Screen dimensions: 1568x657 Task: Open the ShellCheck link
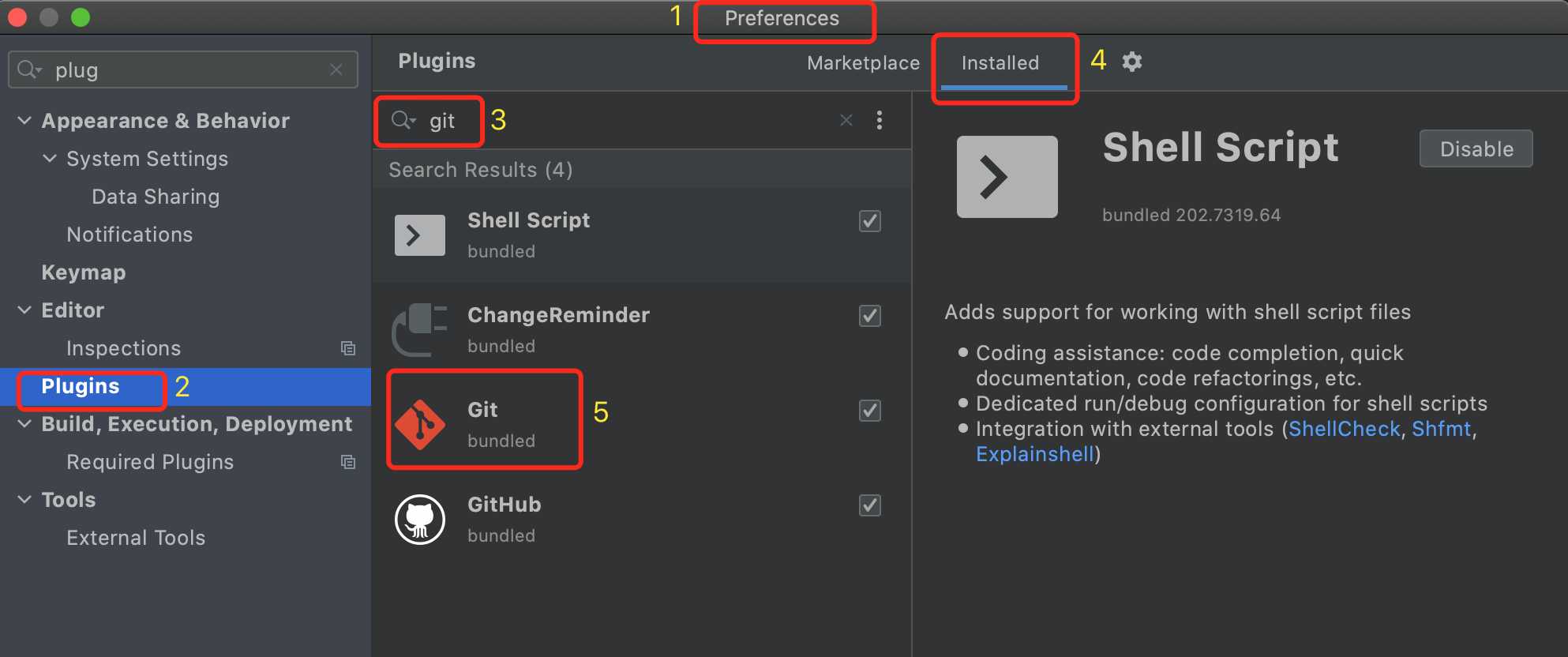(1345, 429)
